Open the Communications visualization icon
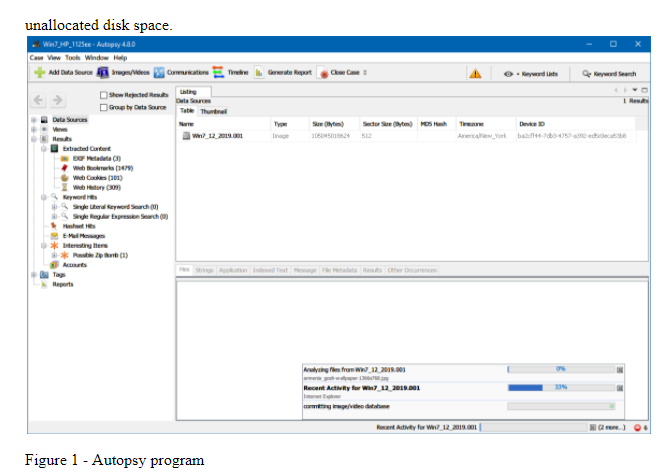Viewport: 669px width, 474px height. click(x=159, y=73)
